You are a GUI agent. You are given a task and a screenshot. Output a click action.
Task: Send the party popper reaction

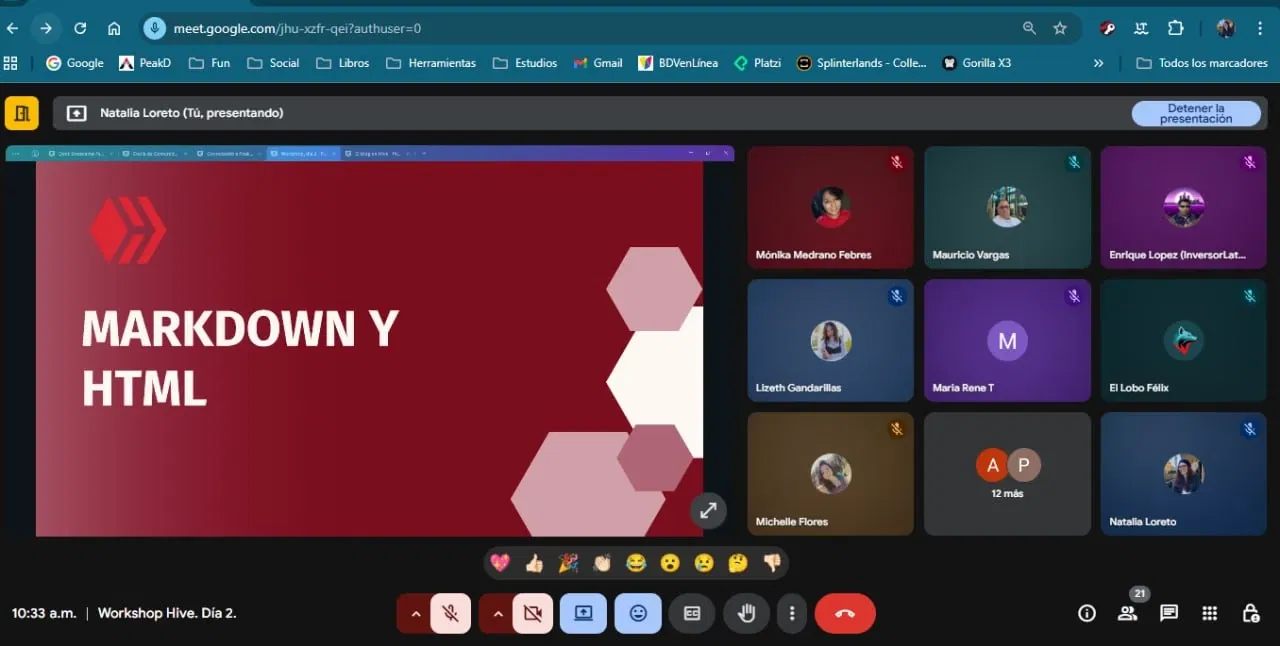click(568, 563)
